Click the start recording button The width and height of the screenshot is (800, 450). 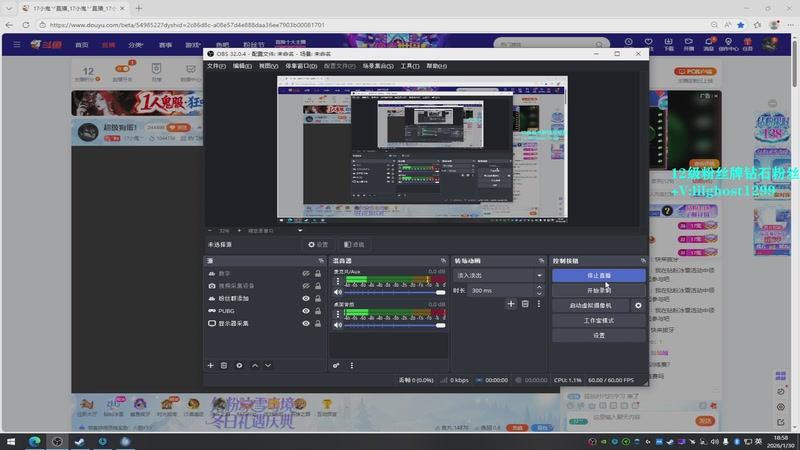tap(598, 290)
